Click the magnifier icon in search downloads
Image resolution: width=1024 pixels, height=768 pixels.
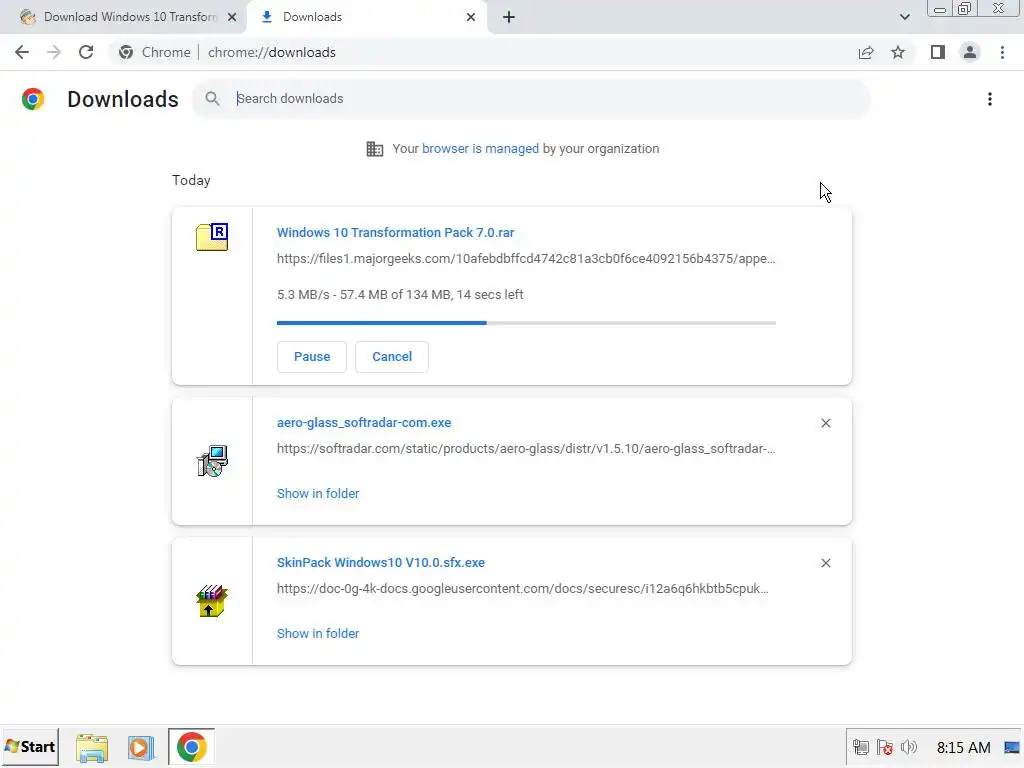click(212, 99)
